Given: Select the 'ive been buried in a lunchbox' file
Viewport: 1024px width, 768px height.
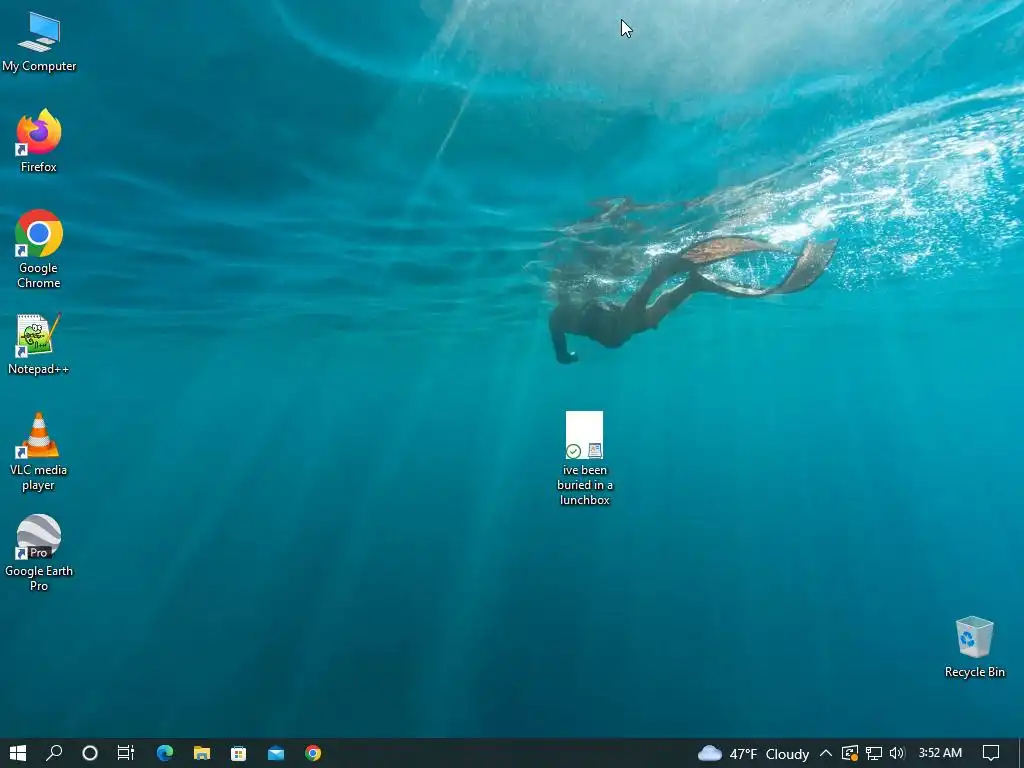Looking at the screenshot, I should 584,458.
